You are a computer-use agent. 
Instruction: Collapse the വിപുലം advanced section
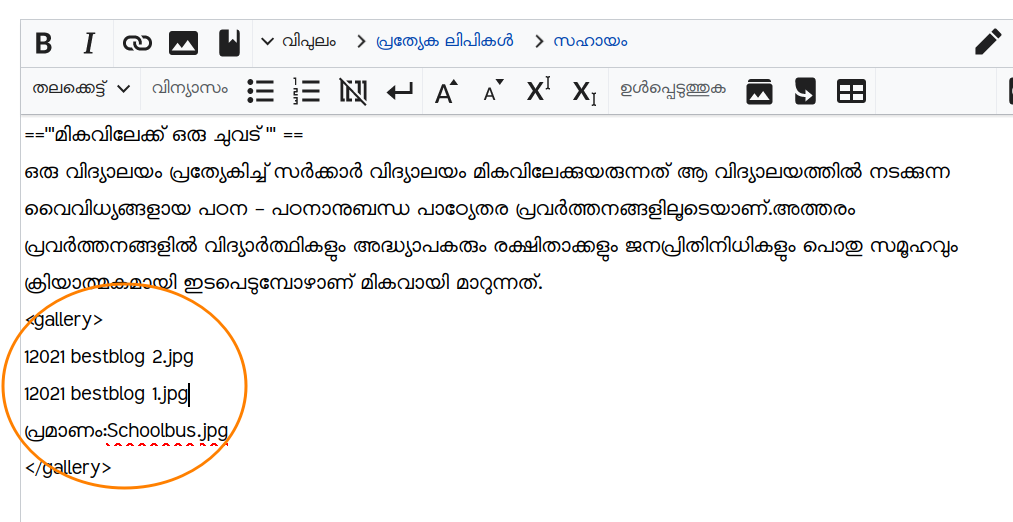pyautogui.click(x=298, y=41)
